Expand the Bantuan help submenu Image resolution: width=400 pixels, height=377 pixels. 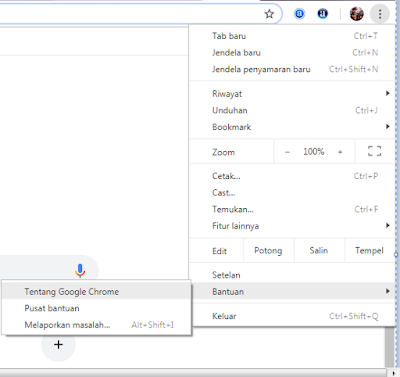292,292
